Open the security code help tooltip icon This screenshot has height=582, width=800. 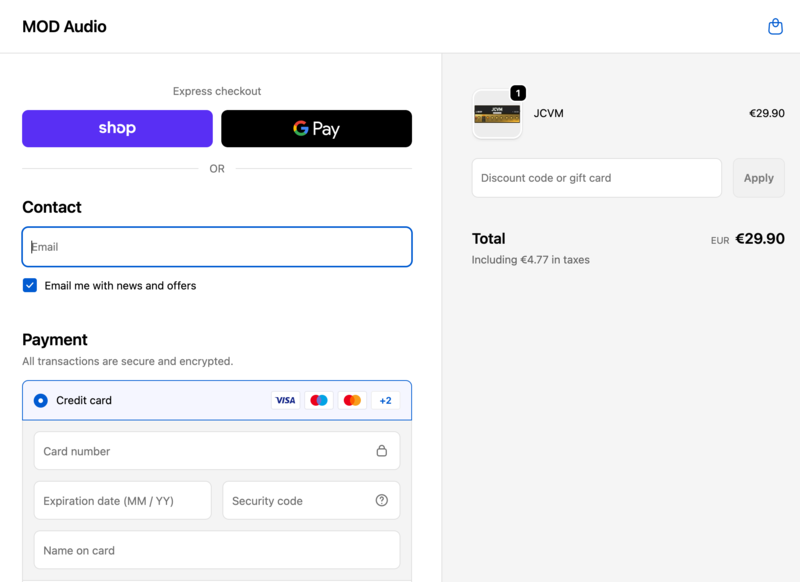tap(381, 500)
